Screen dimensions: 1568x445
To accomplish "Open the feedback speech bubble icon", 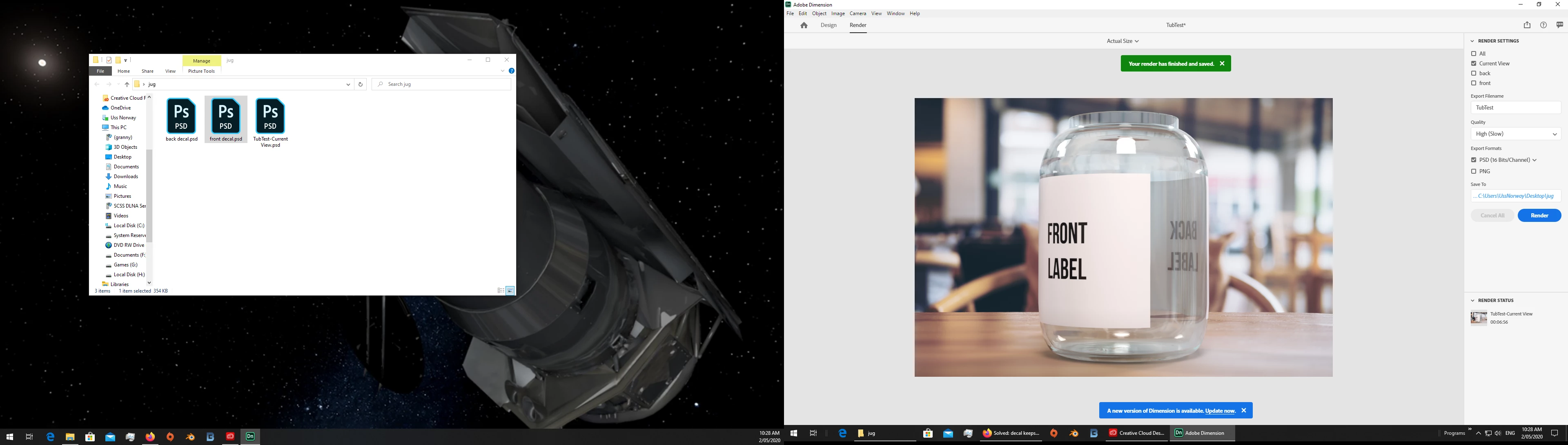I will (1559, 26).
